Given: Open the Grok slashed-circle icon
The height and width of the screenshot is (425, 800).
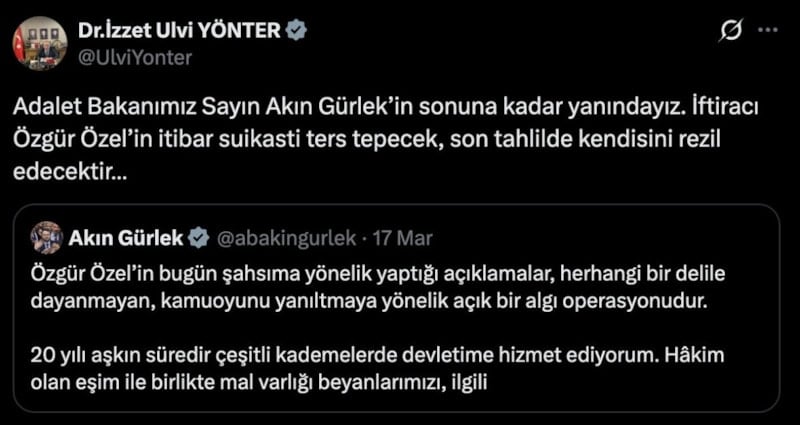Looking at the screenshot, I should [x=730, y=31].
